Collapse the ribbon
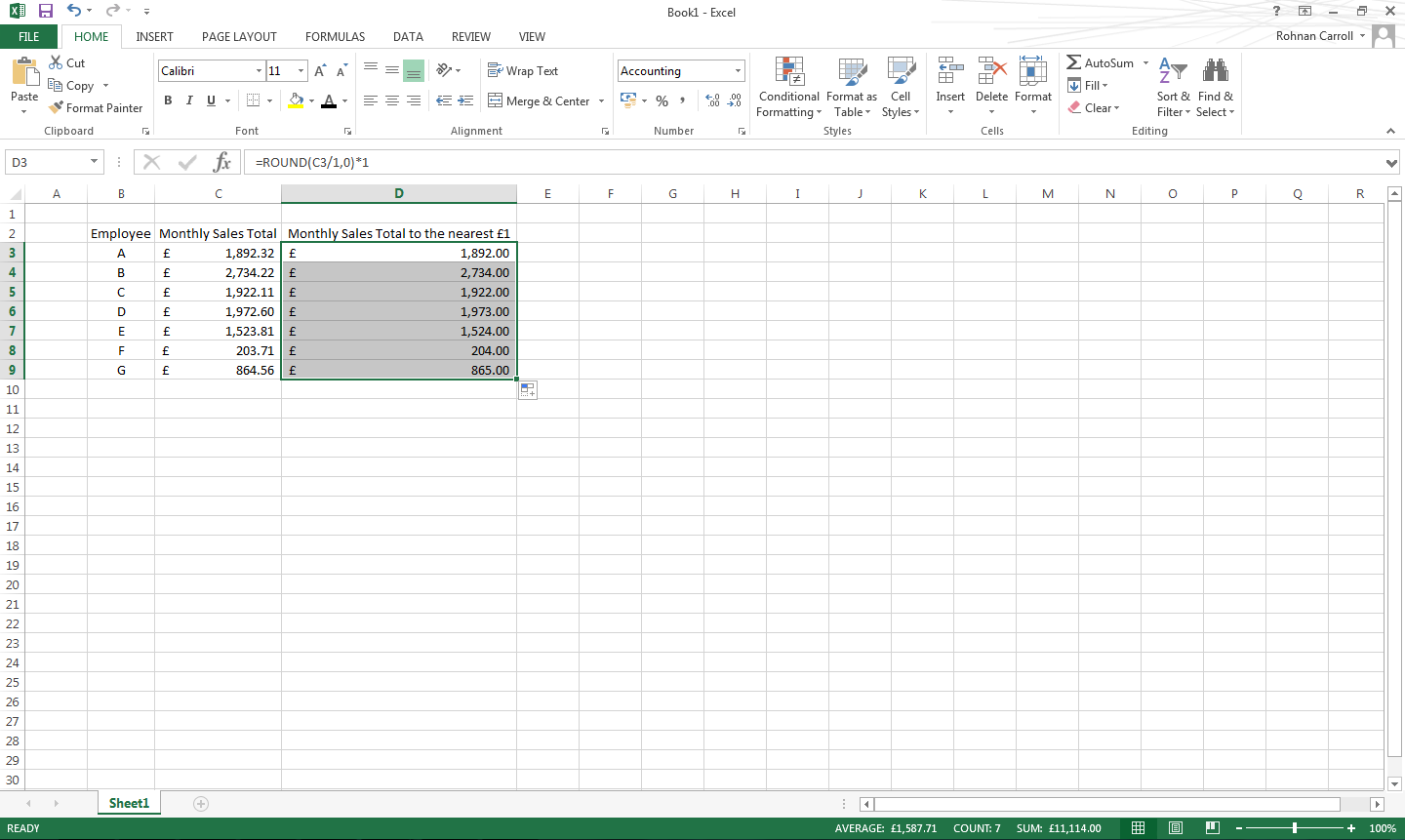The image size is (1405, 840). [x=1390, y=131]
